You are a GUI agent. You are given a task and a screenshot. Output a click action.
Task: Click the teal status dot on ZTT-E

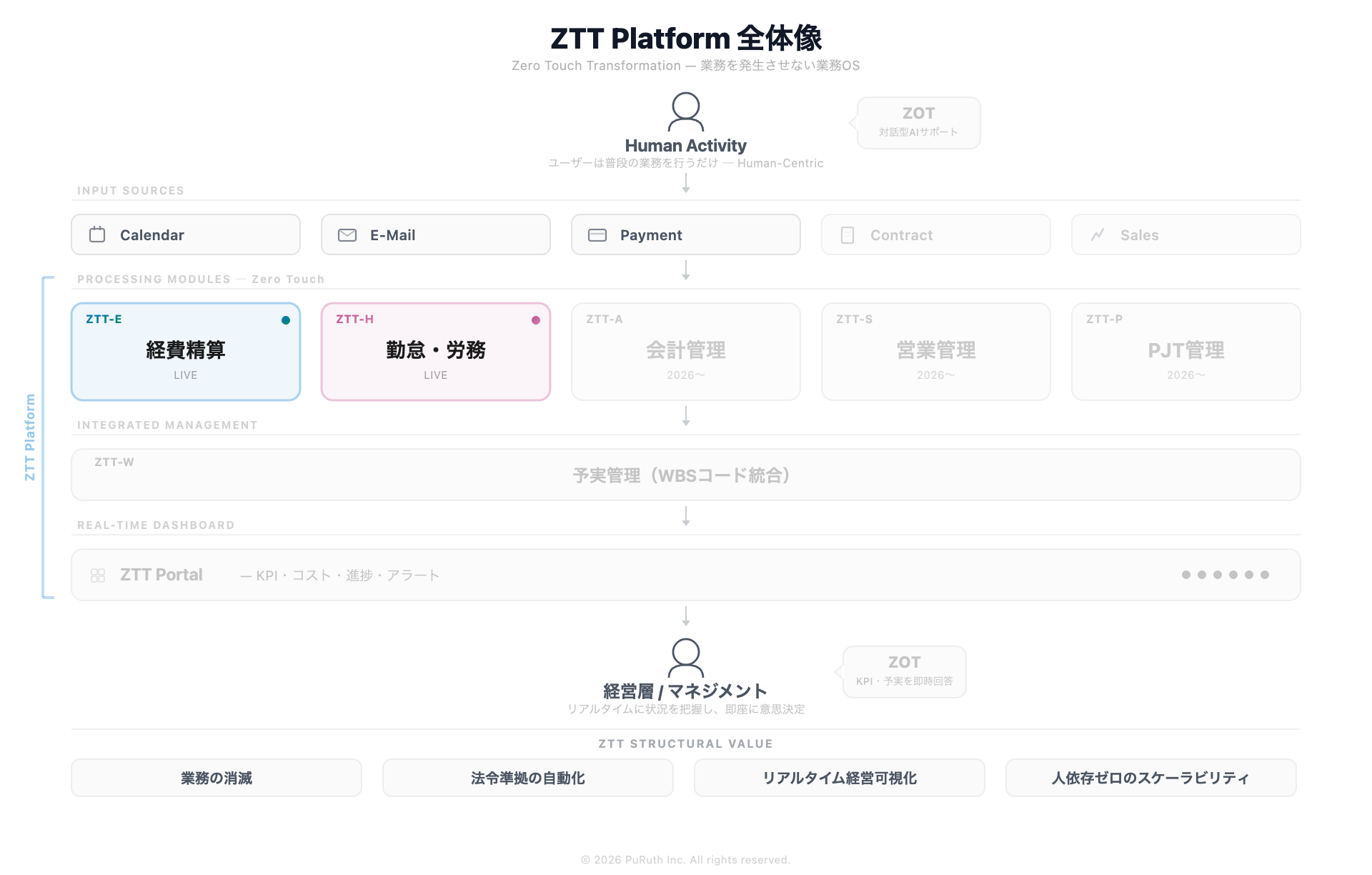(286, 320)
